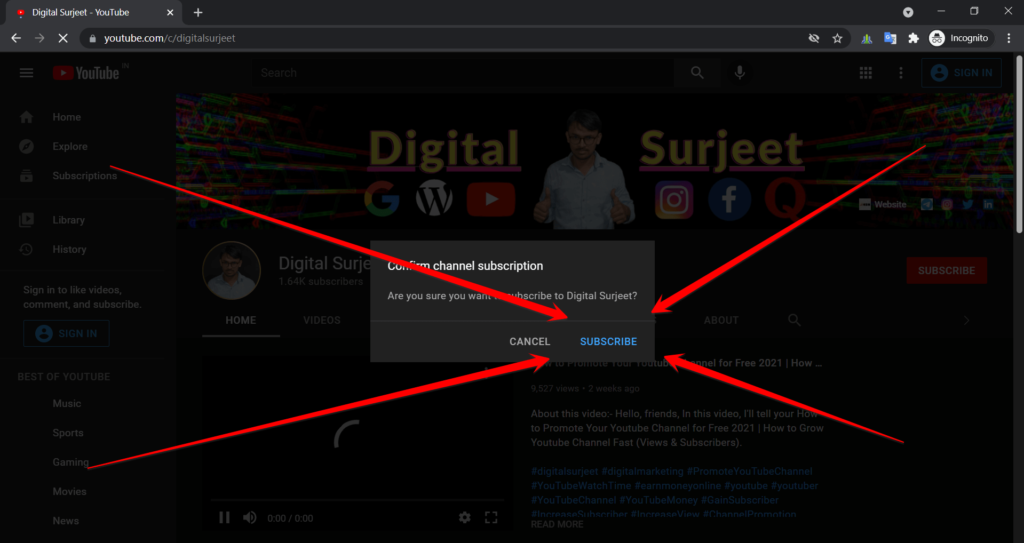This screenshot has height=543, width=1024.
Task: Open the Twitter icon on banner links
Action: pyautogui.click(x=967, y=205)
